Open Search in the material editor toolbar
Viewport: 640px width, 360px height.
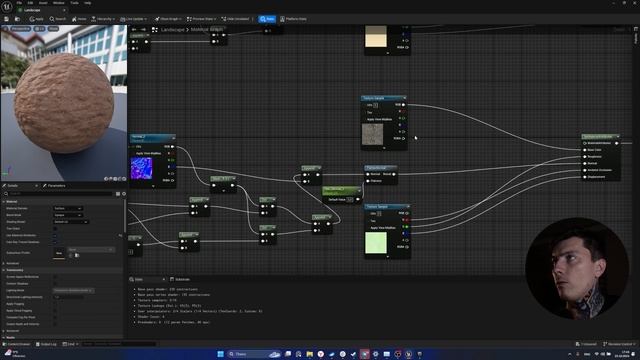[x=58, y=19]
